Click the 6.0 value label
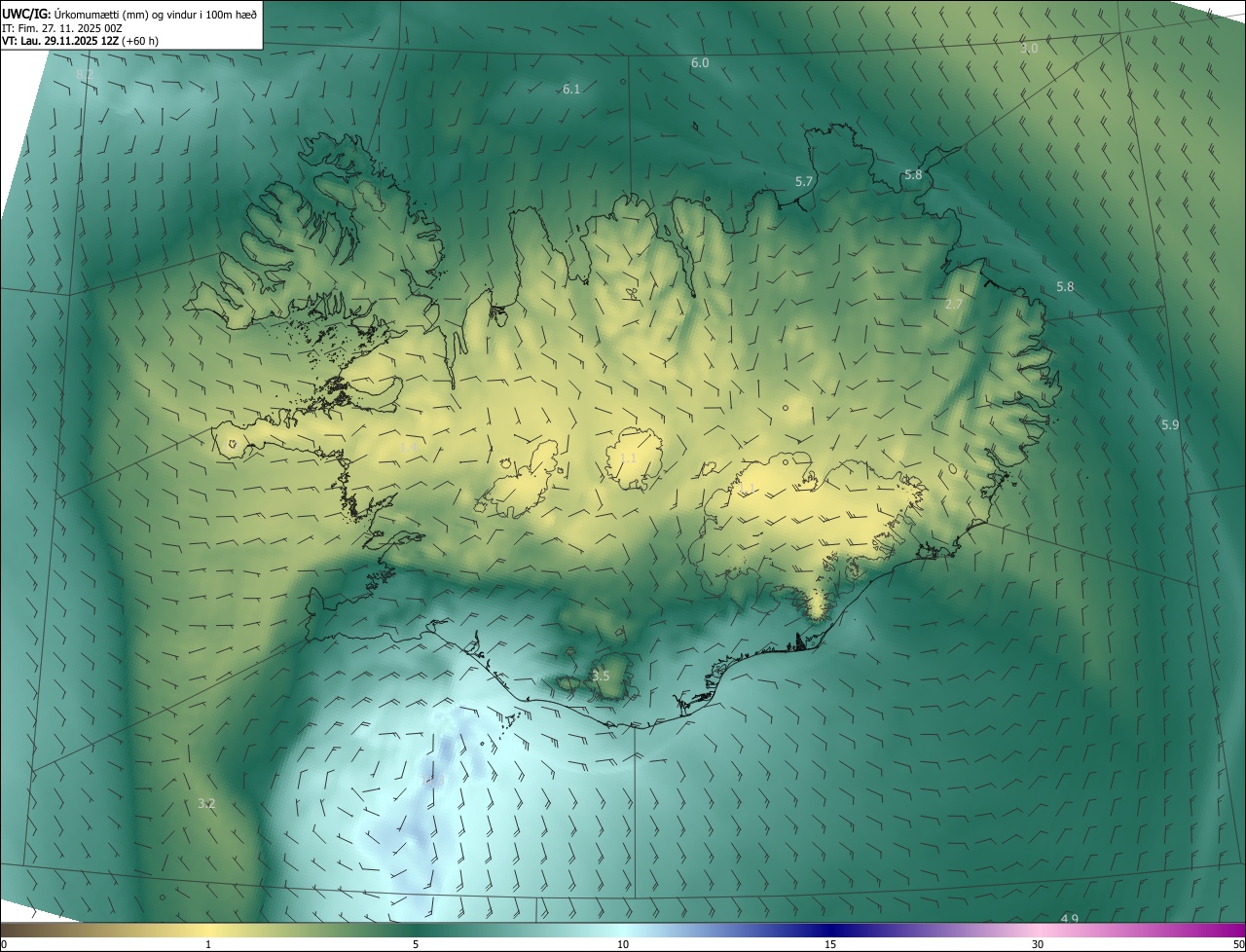The height and width of the screenshot is (952, 1246). coord(700,62)
